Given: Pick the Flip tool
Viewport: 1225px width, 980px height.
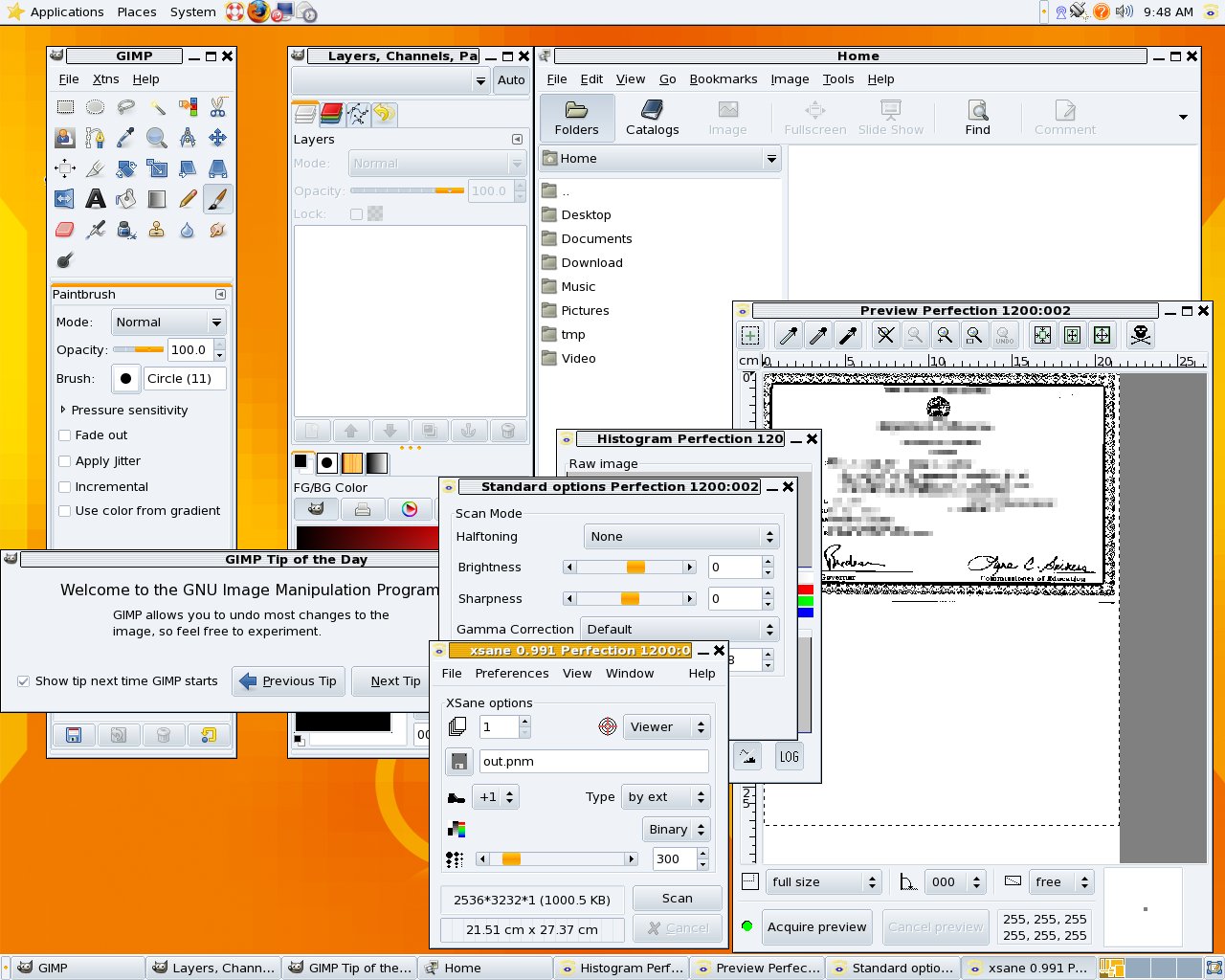Looking at the screenshot, I should [x=65, y=199].
